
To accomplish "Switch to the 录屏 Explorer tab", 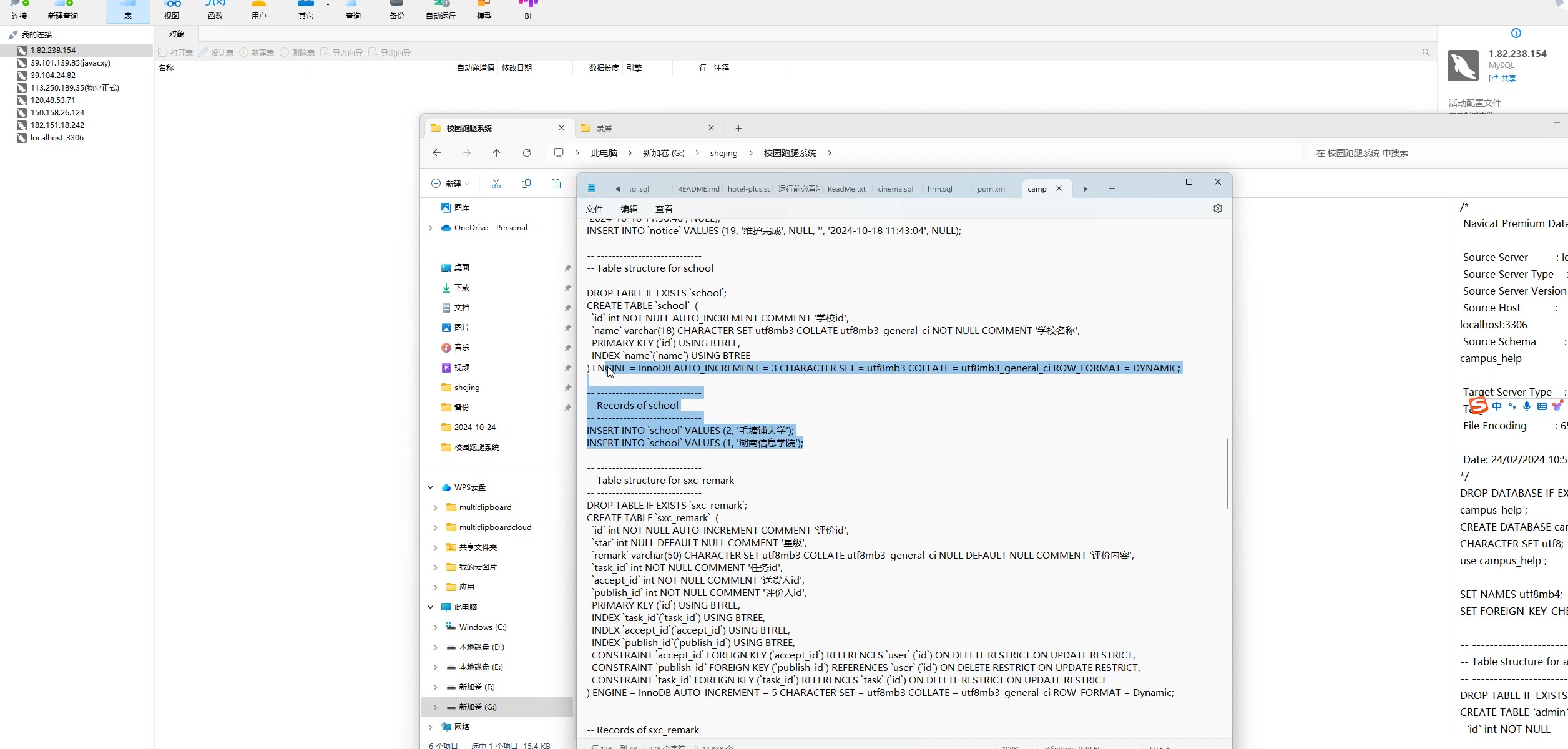I will click(604, 128).
